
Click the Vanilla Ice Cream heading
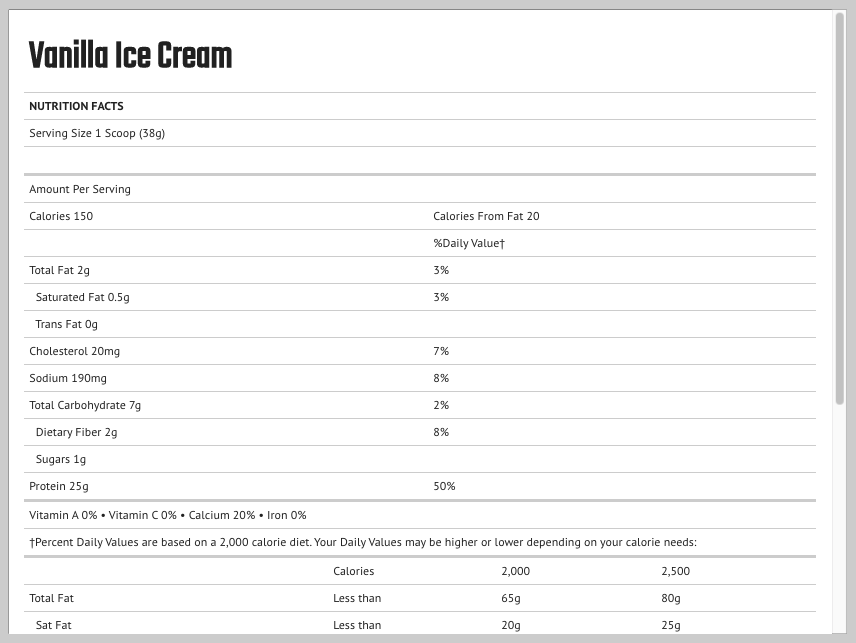pyautogui.click(x=130, y=57)
